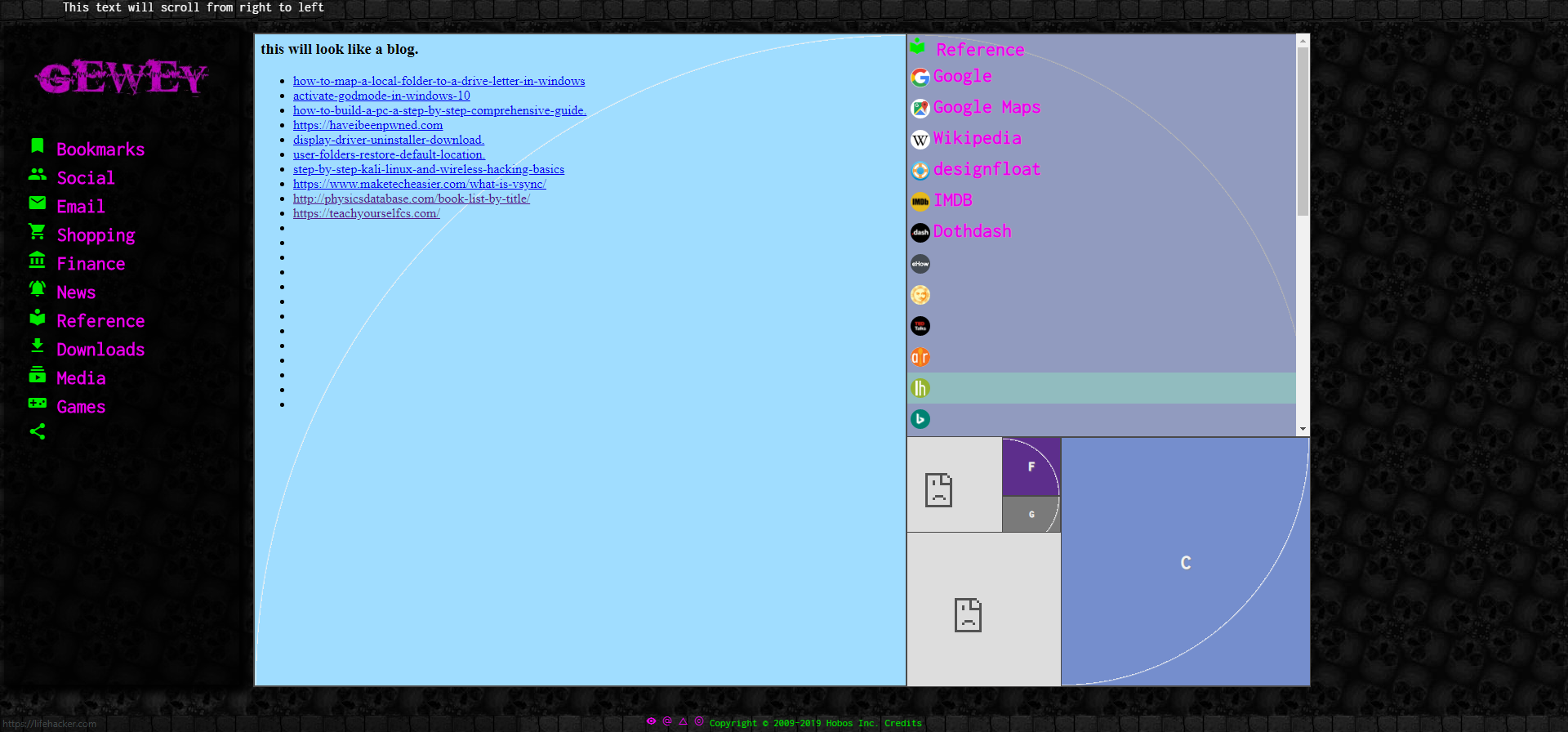Click the eHow round icon

coord(920,264)
